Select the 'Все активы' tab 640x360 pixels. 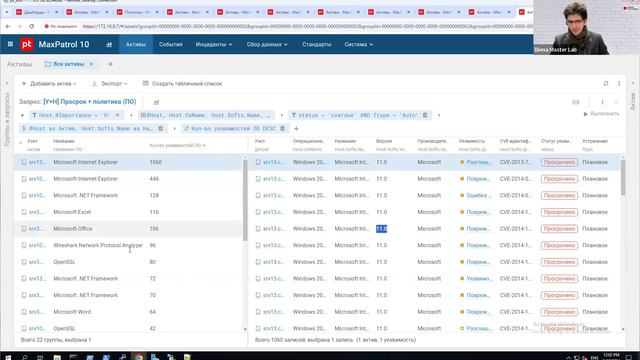[x=69, y=64]
